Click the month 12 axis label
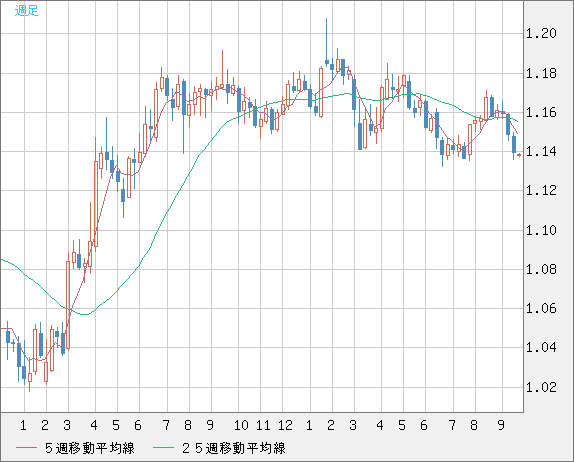Image resolution: width=574 pixels, height=462 pixels. [285, 425]
